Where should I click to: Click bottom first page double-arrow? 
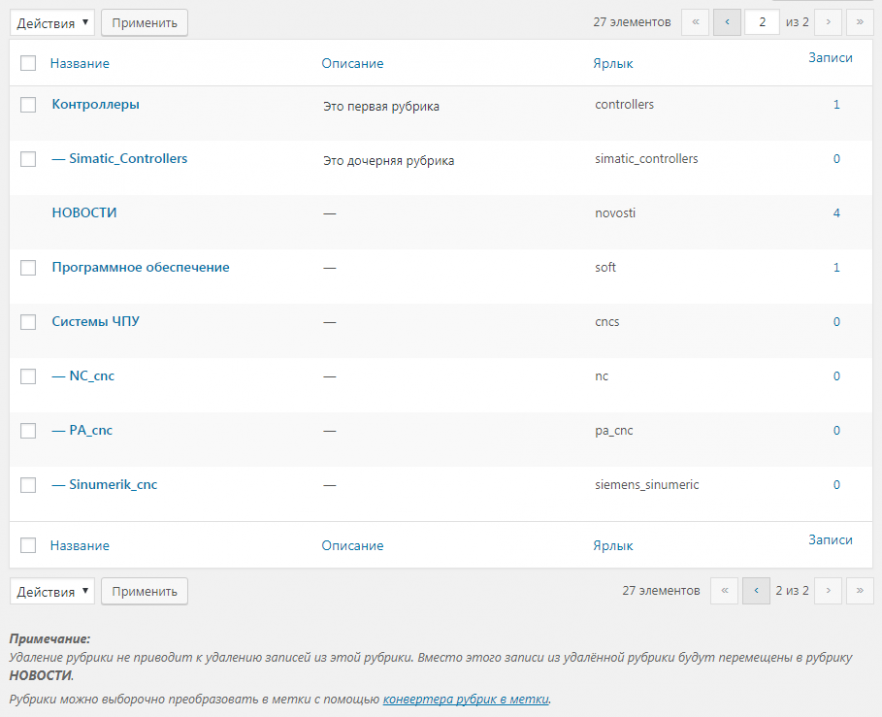(x=724, y=591)
